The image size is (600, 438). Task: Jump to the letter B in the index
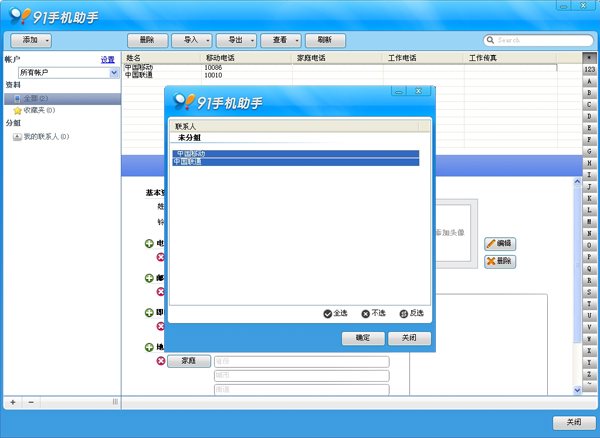pos(589,93)
